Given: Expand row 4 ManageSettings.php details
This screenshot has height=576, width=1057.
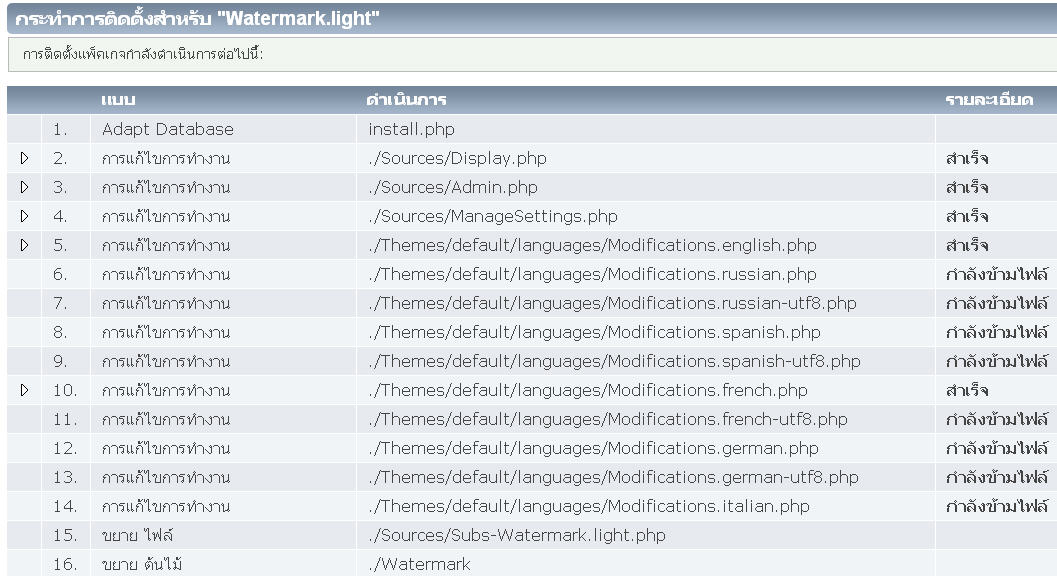Looking at the screenshot, I should tap(24, 216).
